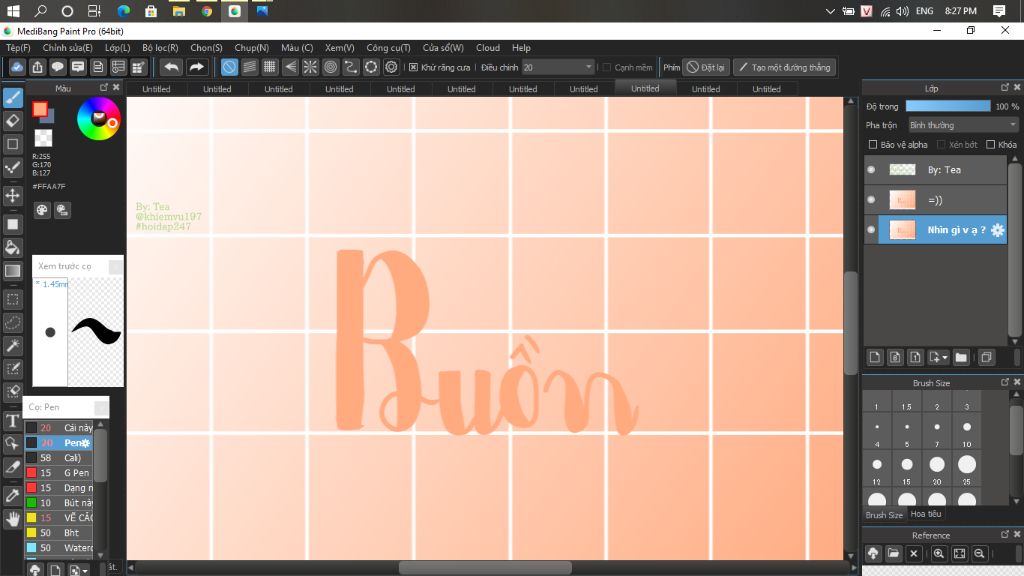The width and height of the screenshot is (1024, 576).
Task: Add a new layer folder
Action: [x=961, y=357]
